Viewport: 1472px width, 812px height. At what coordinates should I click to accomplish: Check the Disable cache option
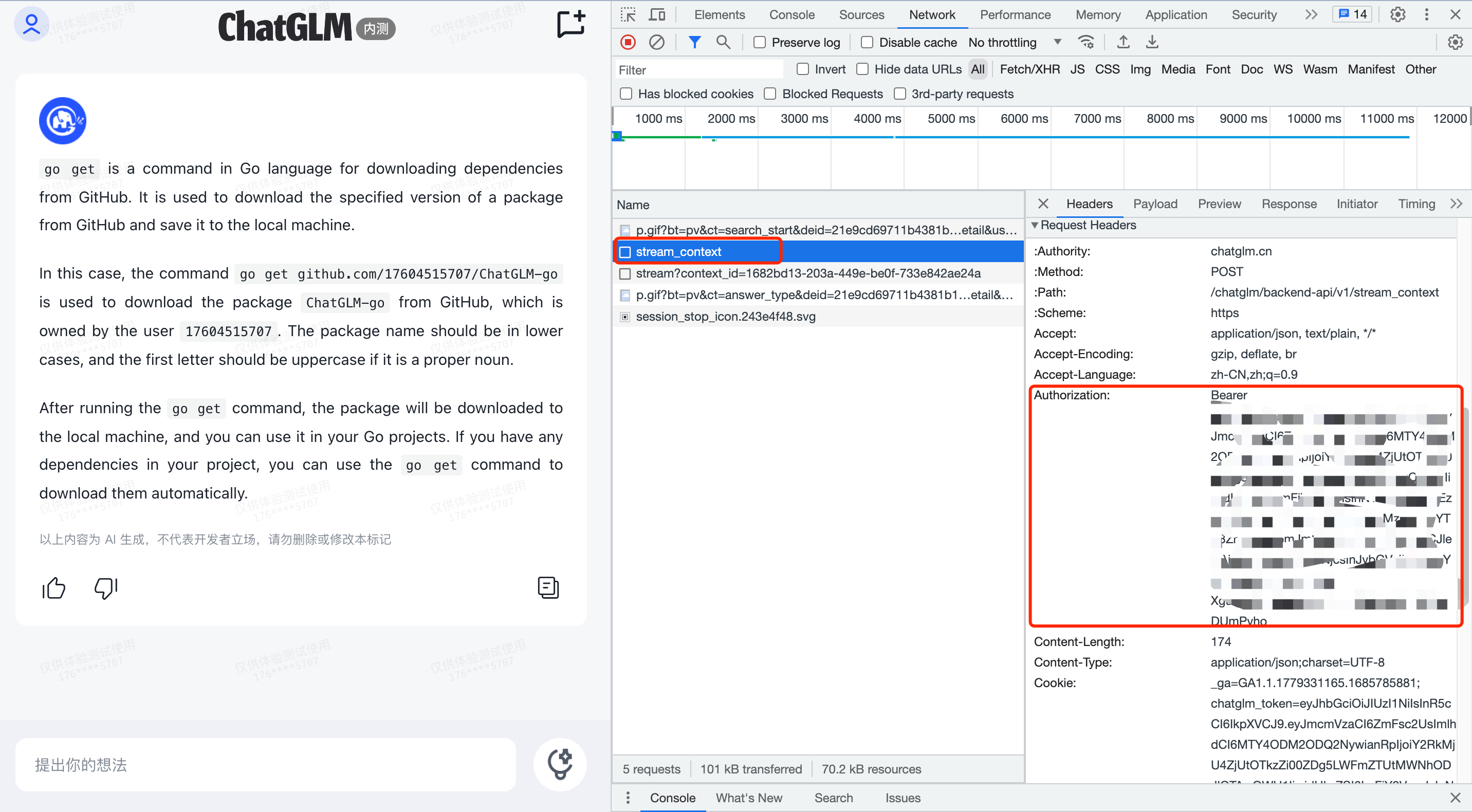click(867, 42)
